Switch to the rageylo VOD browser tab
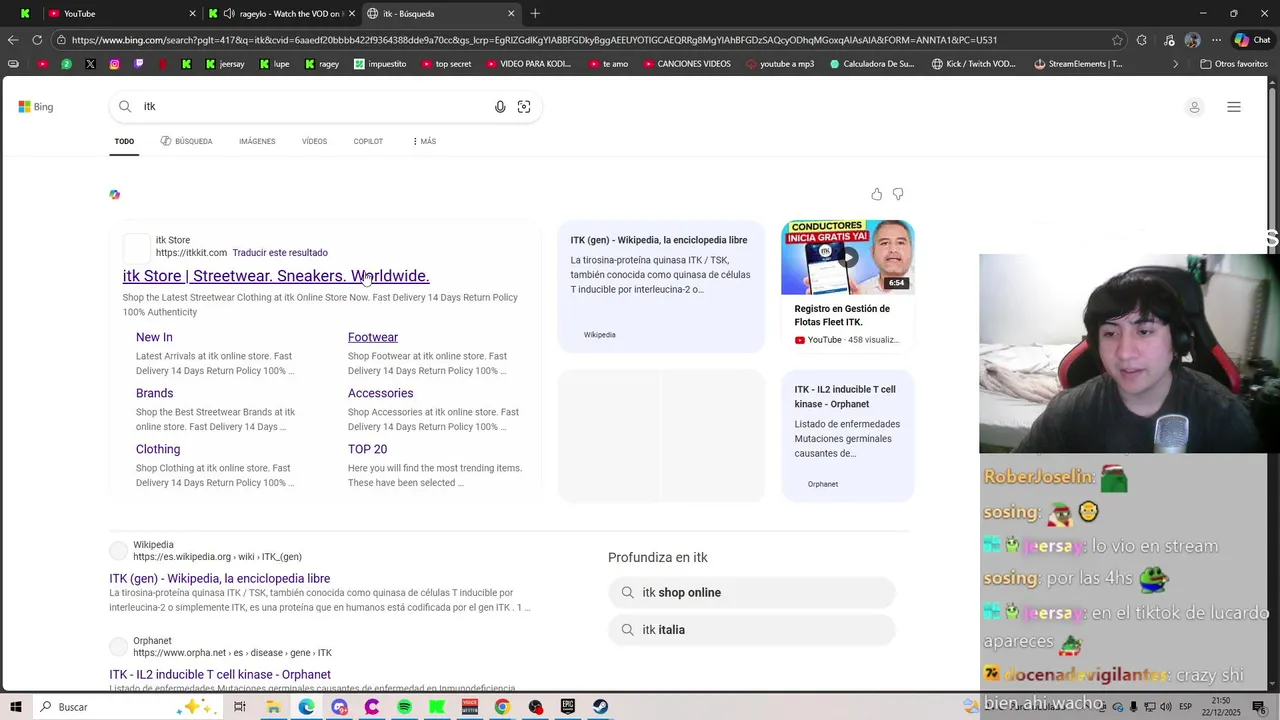Image resolution: width=1280 pixels, height=720 pixels. point(280,14)
